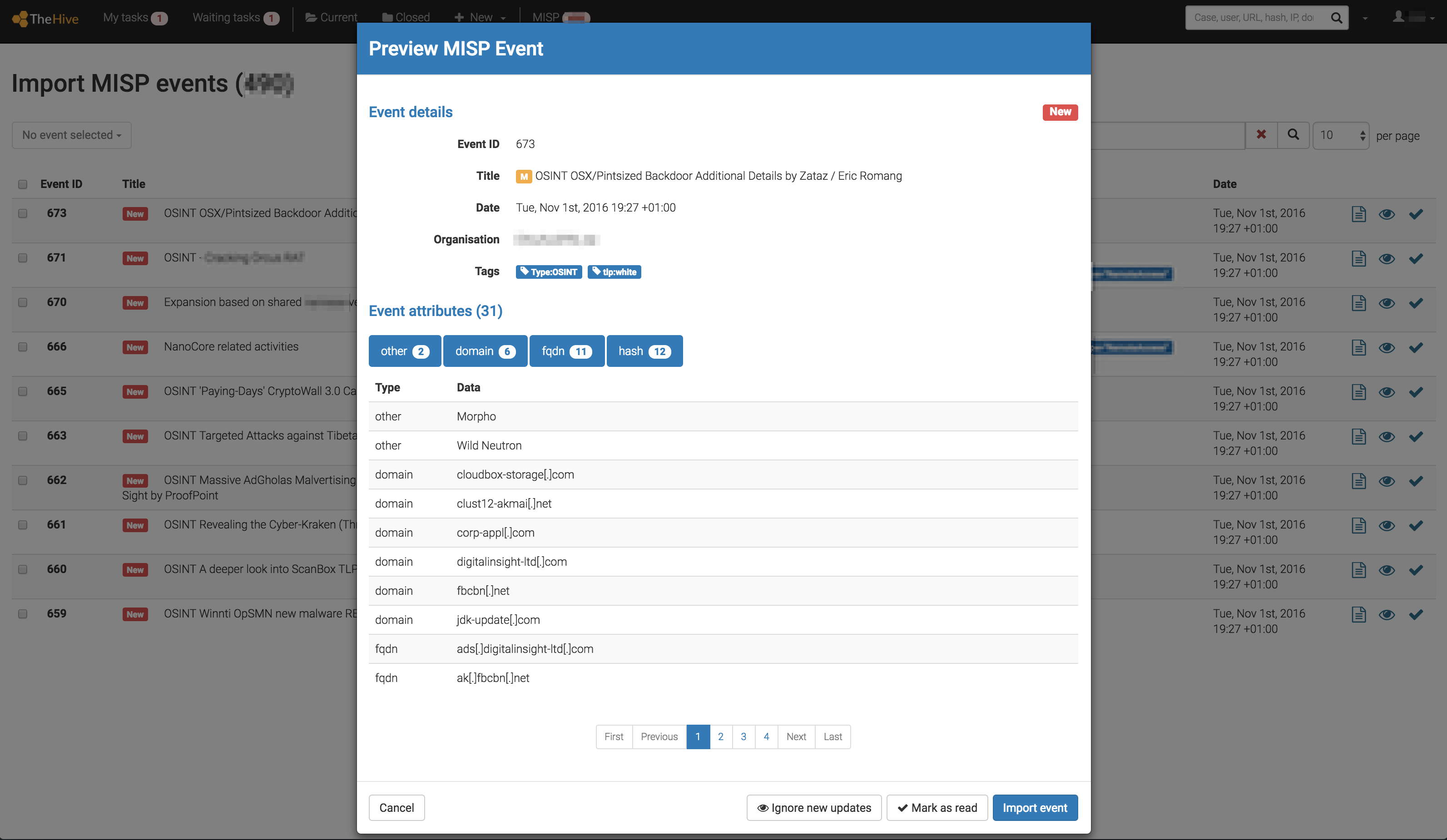Click the eye icon on event 671's row
The height and width of the screenshot is (840, 1447).
pos(1387,258)
